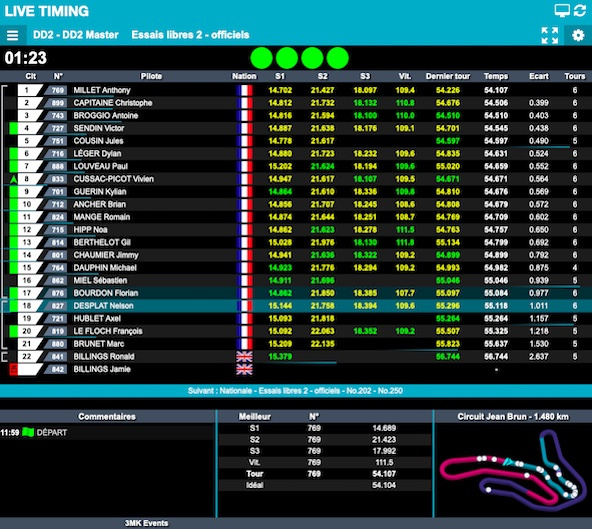
Task: Click arrow marker on the circuit map
Action: click(508, 461)
